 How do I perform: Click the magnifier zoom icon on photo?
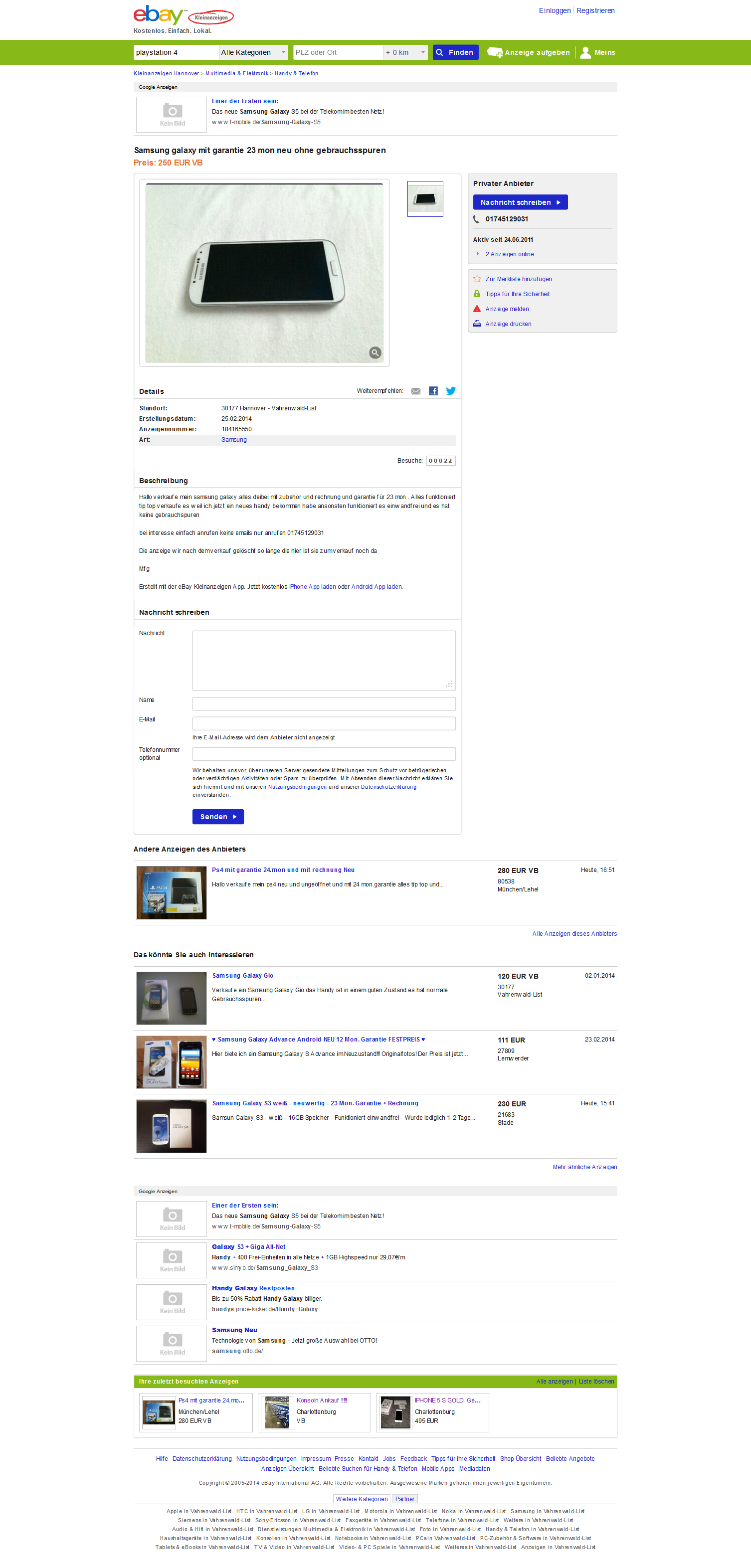(x=375, y=352)
